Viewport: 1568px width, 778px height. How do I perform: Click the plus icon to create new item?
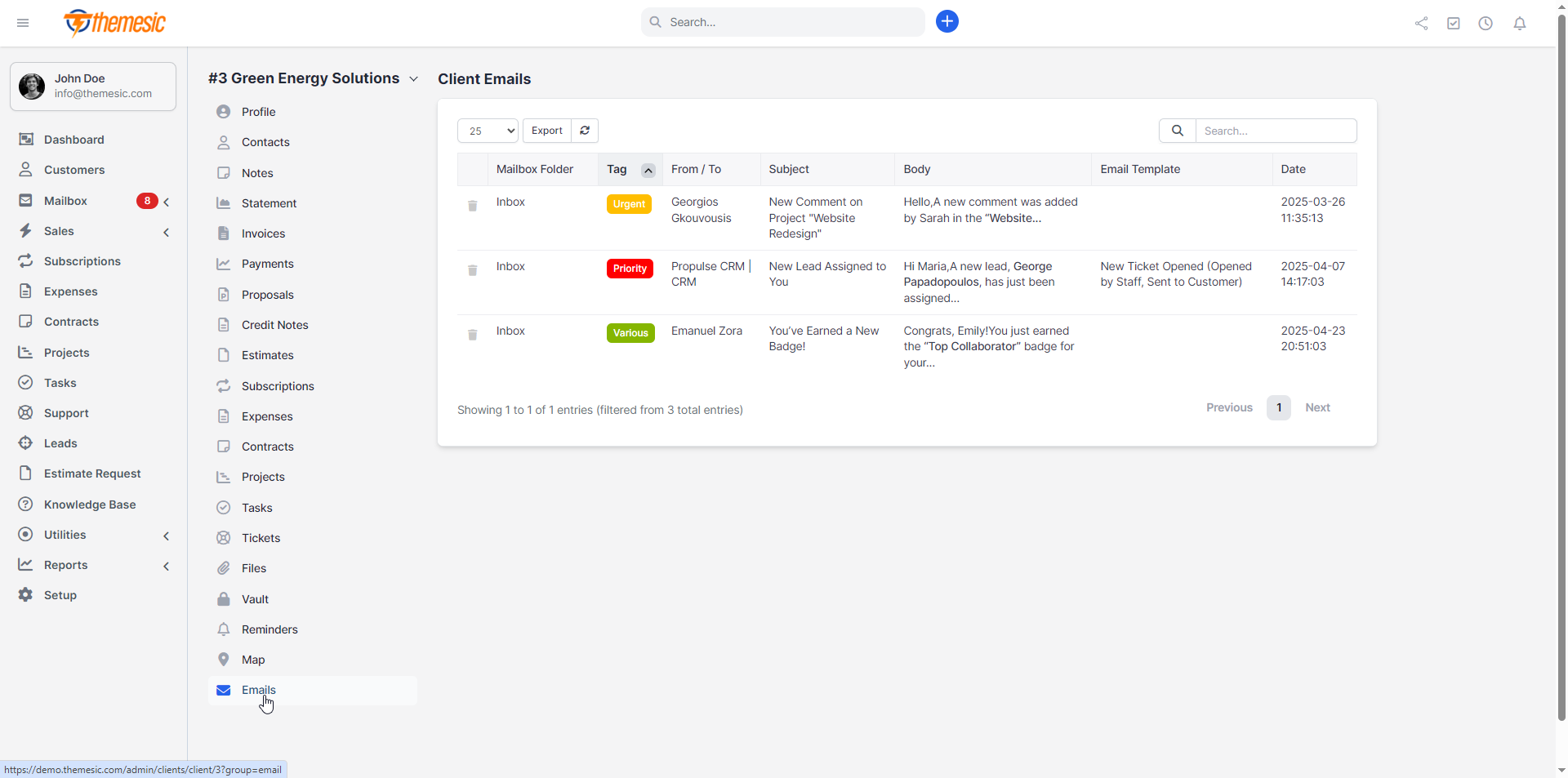pos(947,21)
